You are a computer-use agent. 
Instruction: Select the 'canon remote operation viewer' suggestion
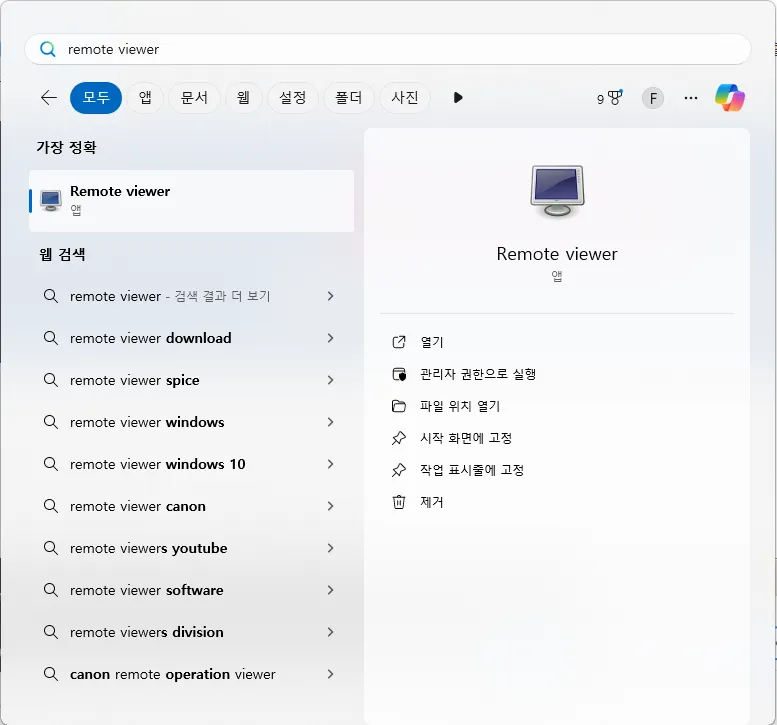click(191, 674)
